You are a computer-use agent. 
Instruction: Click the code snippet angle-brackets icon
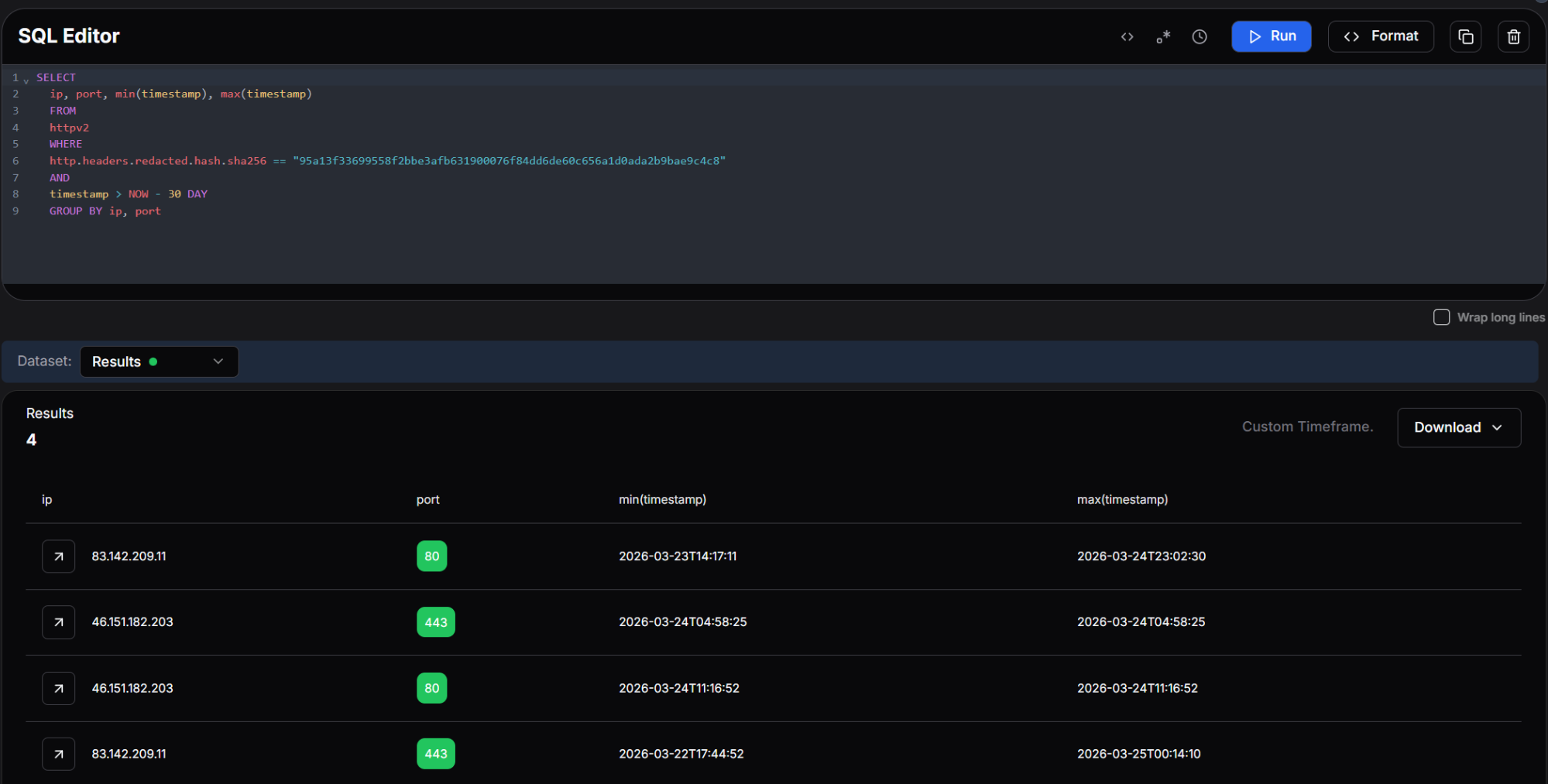coord(1127,36)
